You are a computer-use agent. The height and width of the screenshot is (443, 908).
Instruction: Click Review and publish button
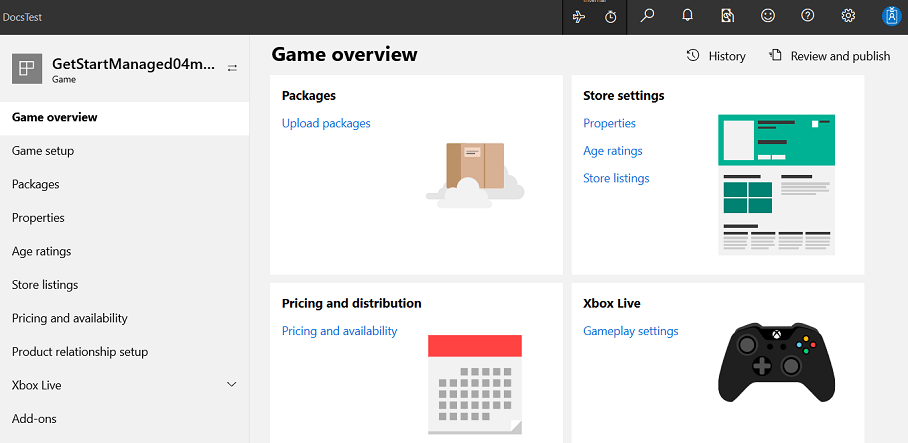click(x=829, y=56)
